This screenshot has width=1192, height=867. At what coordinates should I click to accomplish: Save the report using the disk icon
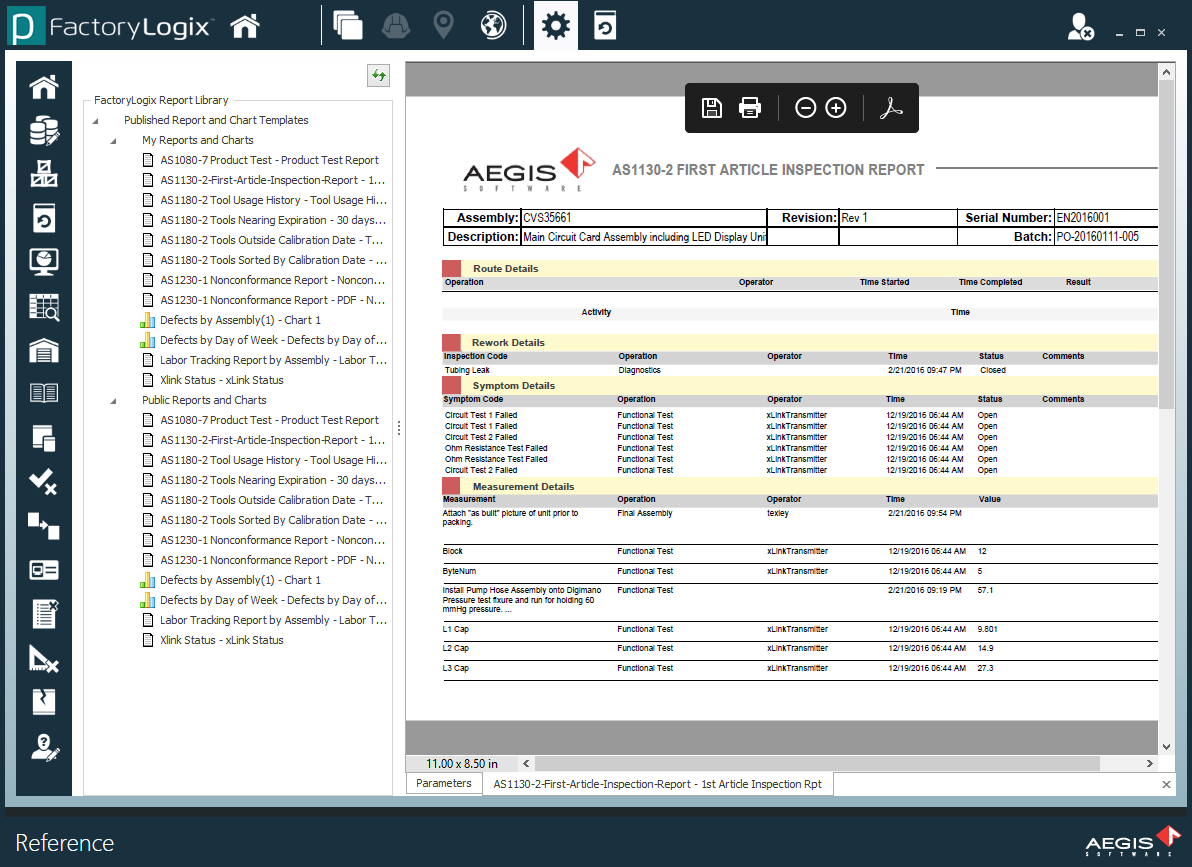click(712, 107)
